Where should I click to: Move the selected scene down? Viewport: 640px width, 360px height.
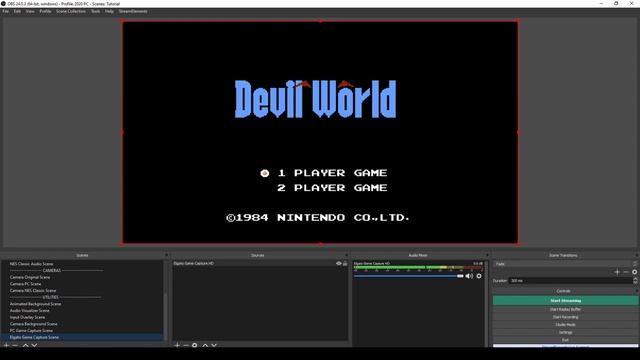coord(35,345)
